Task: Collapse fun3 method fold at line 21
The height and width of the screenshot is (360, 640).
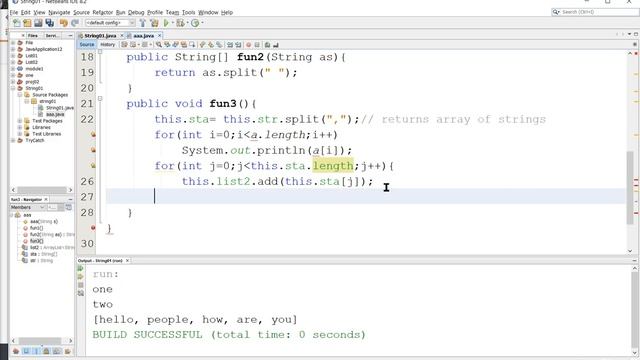Action: pos(100,98)
